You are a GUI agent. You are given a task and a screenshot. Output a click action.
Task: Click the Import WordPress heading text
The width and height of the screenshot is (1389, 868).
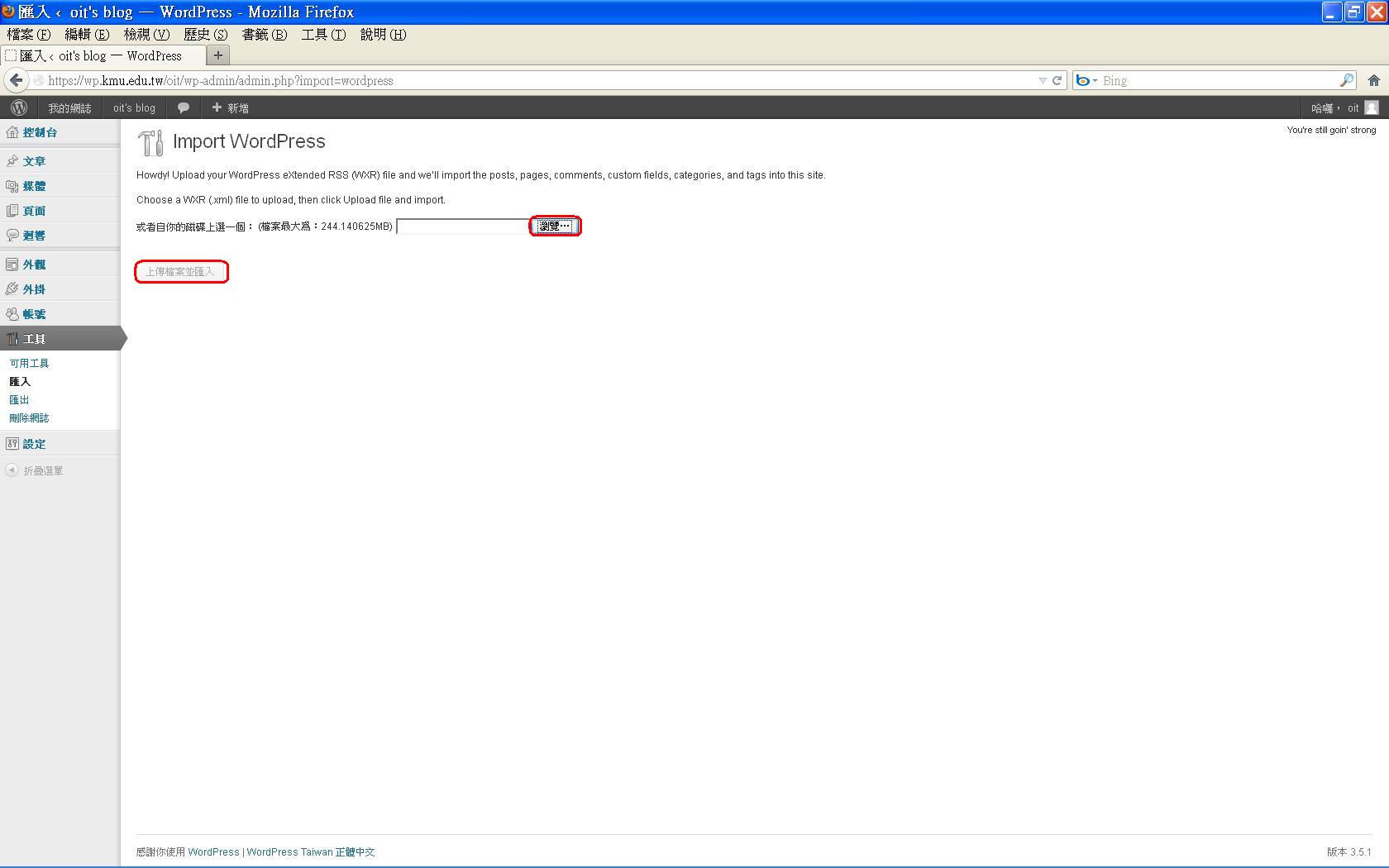pyautogui.click(x=249, y=141)
